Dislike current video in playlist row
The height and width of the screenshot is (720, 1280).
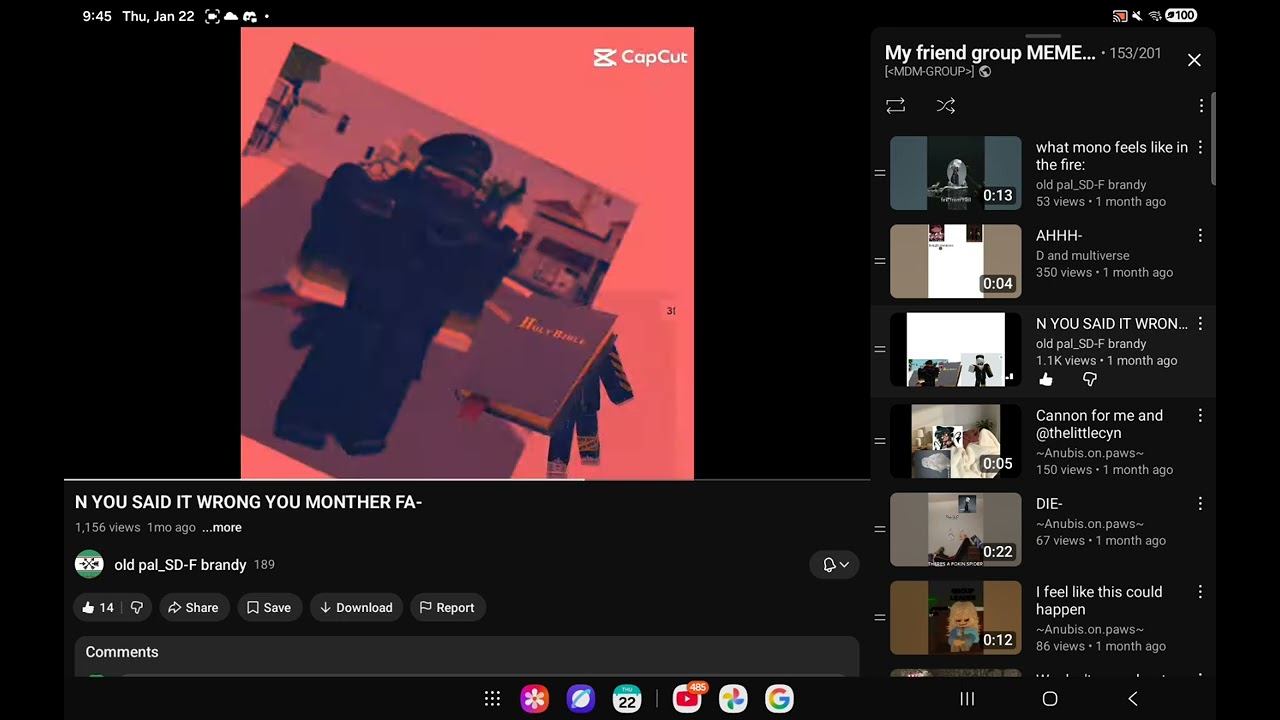tap(1090, 380)
